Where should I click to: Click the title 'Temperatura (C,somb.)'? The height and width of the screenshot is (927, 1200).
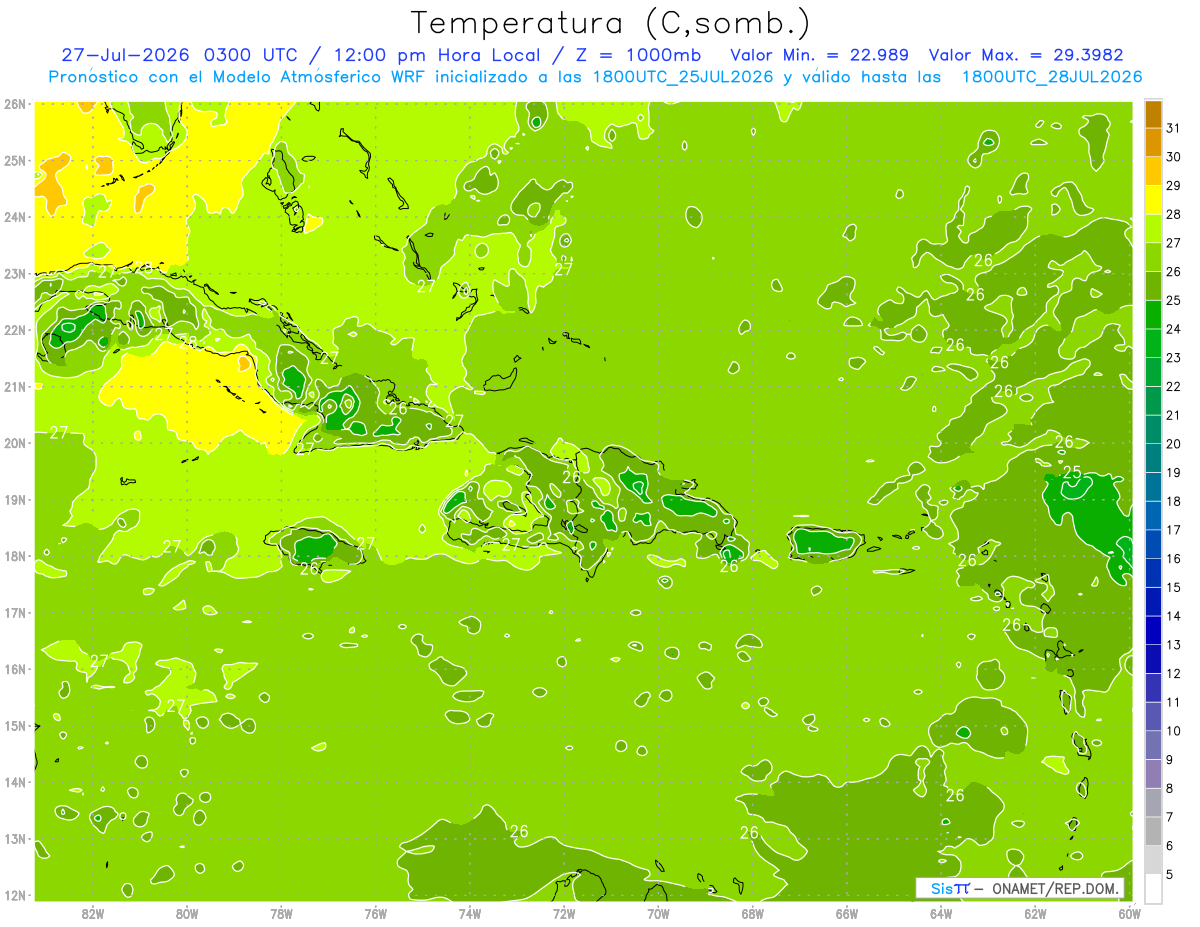pyautogui.click(x=611, y=23)
